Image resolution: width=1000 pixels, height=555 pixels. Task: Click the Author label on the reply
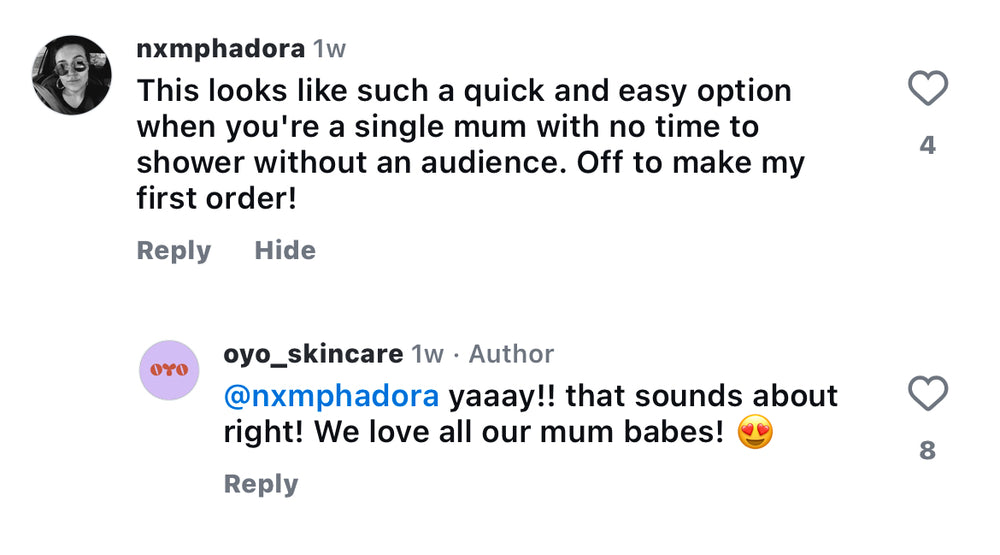[x=511, y=354]
